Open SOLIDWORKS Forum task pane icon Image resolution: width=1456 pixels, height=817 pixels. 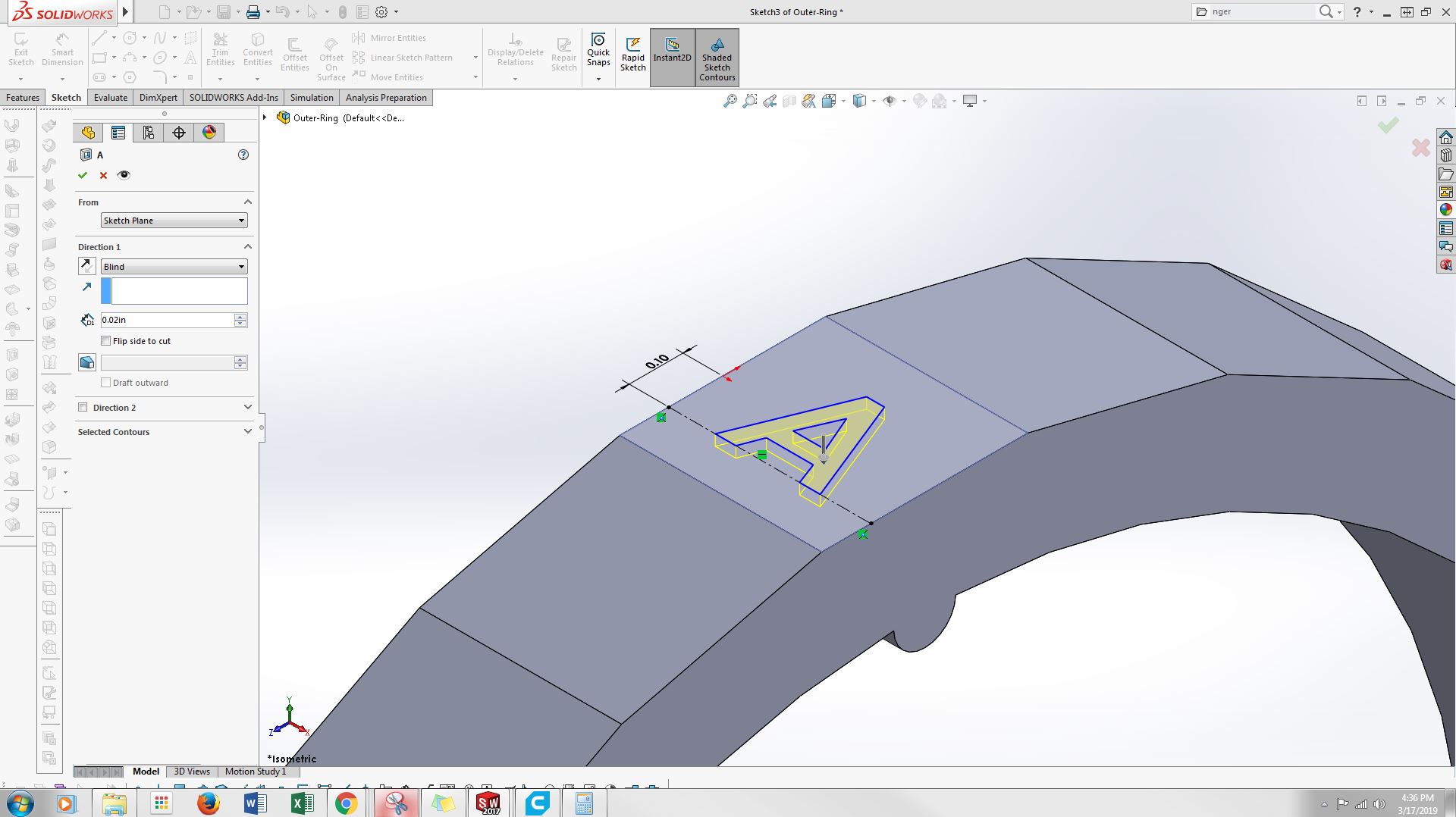[1446, 246]
